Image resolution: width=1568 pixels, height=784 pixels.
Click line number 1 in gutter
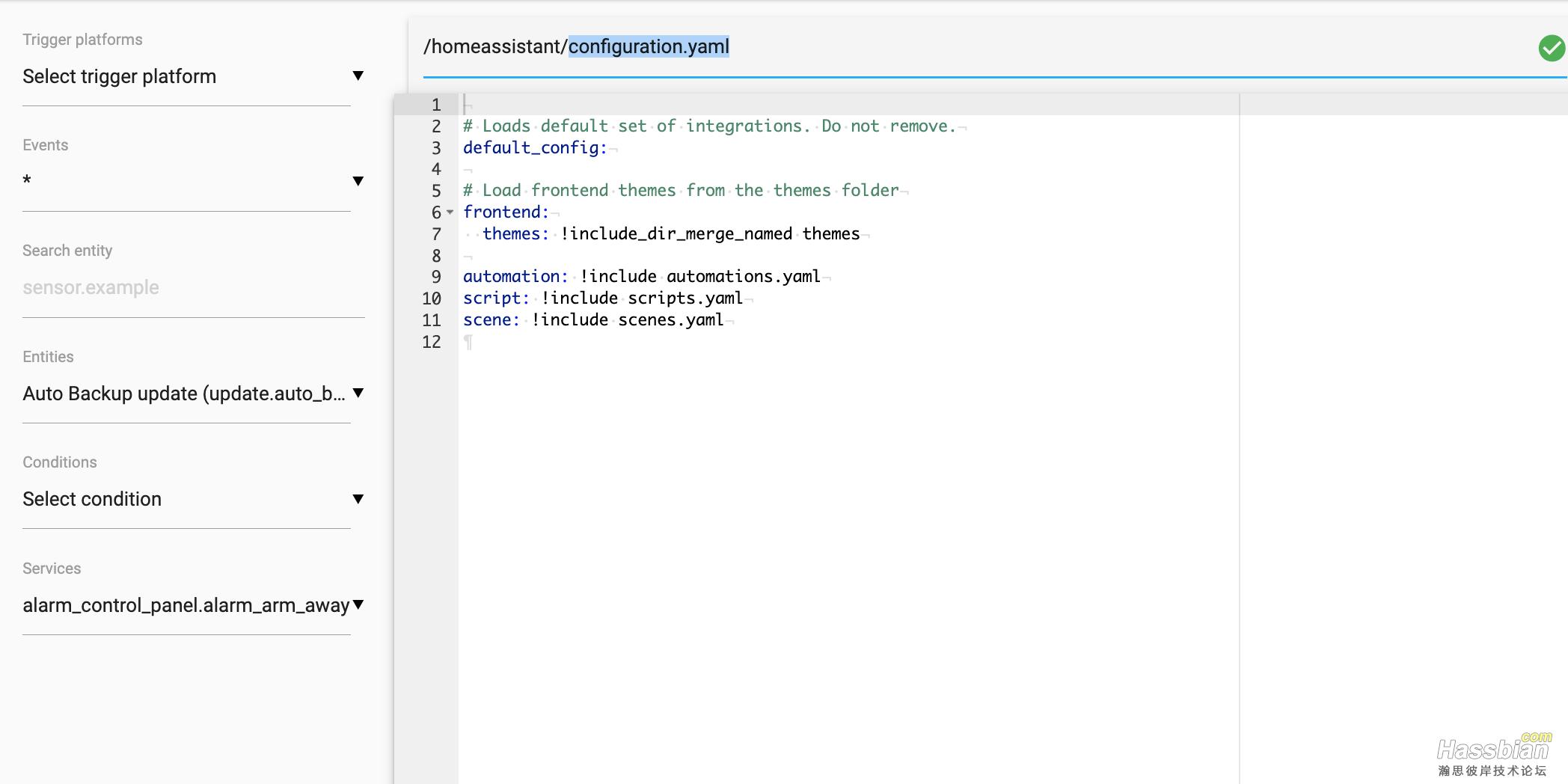(436, 105)
